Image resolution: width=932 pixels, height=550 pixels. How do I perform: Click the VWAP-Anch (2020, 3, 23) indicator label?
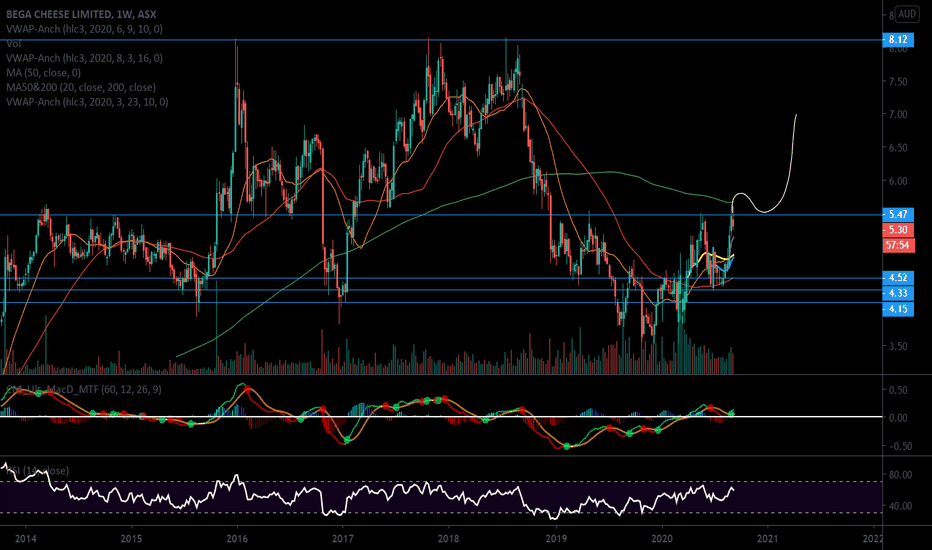click(x=87, y=102)
